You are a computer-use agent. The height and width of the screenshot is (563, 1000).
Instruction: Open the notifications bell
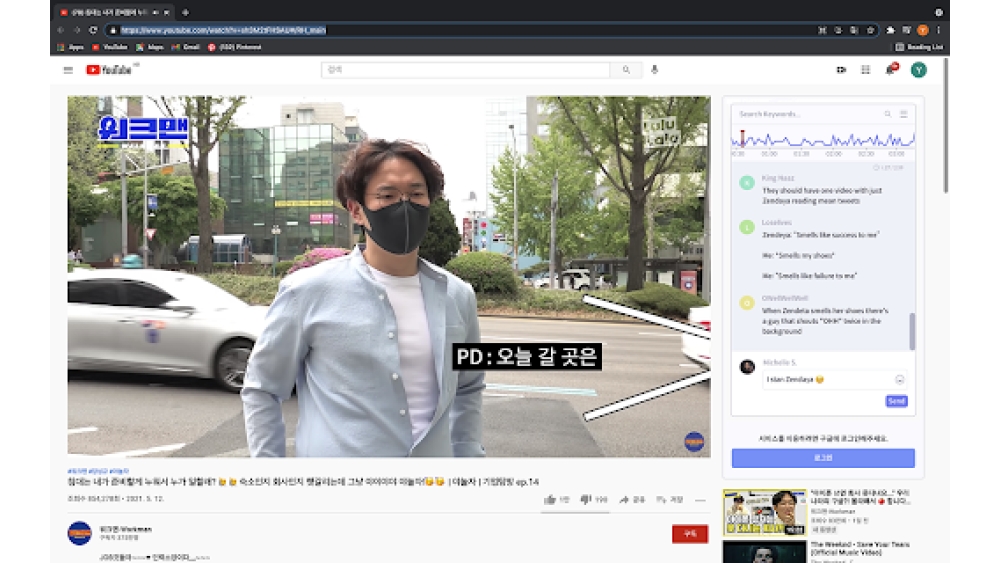click(x=890, y=69)
